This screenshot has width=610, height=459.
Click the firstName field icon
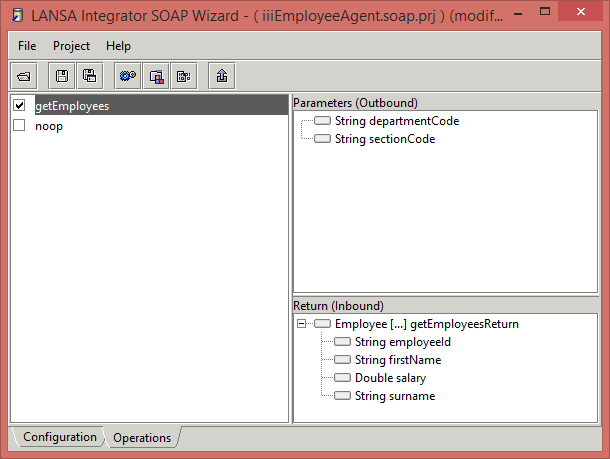coord(342,359)
